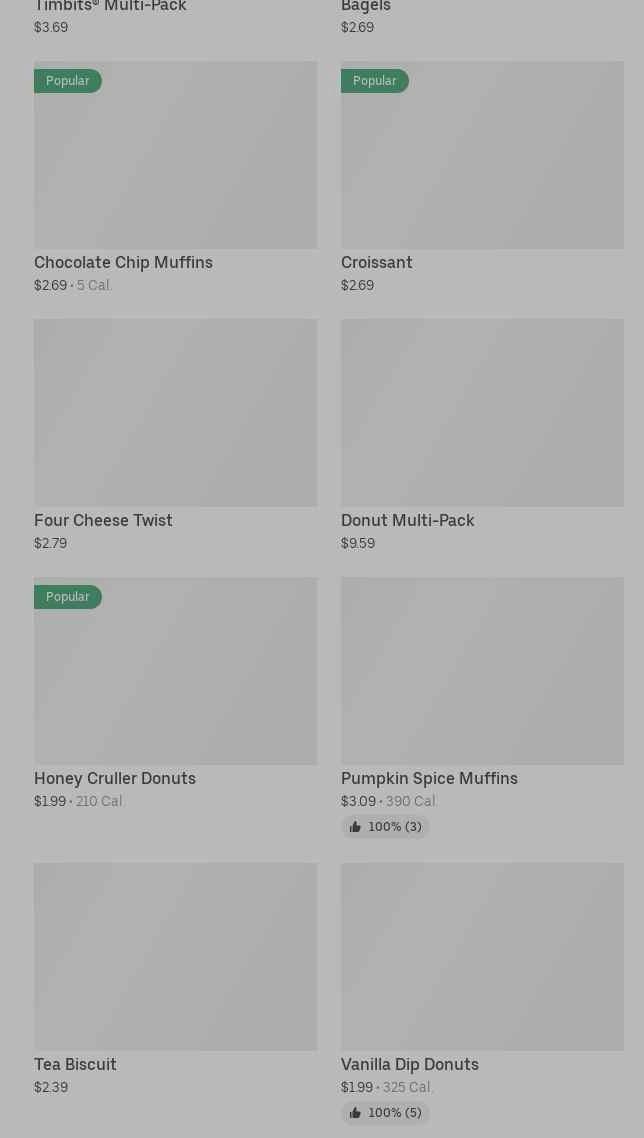
Task: Click the Four Cheese Twist title
Action: 103,520
